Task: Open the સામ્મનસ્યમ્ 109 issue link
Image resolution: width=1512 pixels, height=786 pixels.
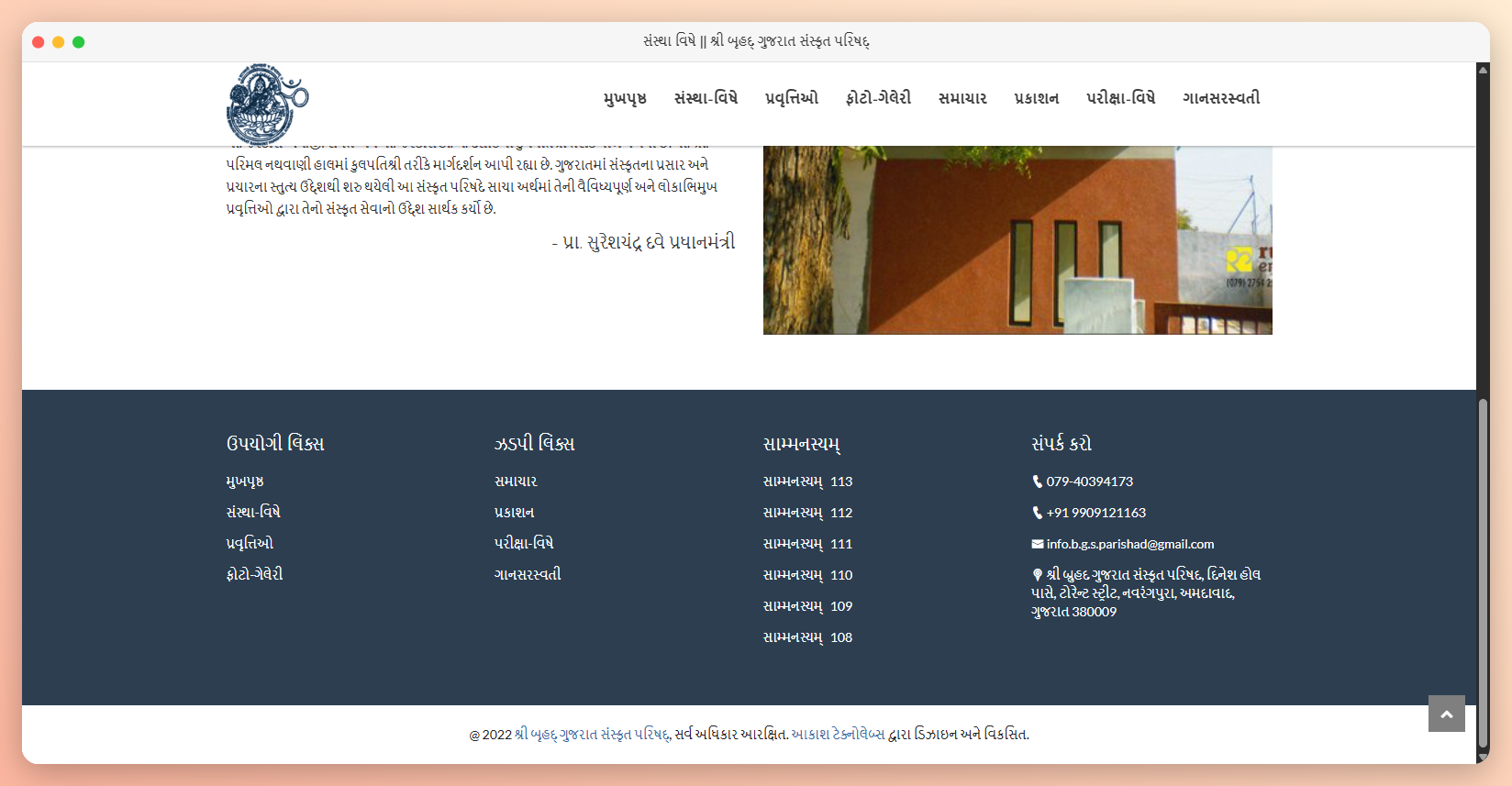Action: coord(807,606)
